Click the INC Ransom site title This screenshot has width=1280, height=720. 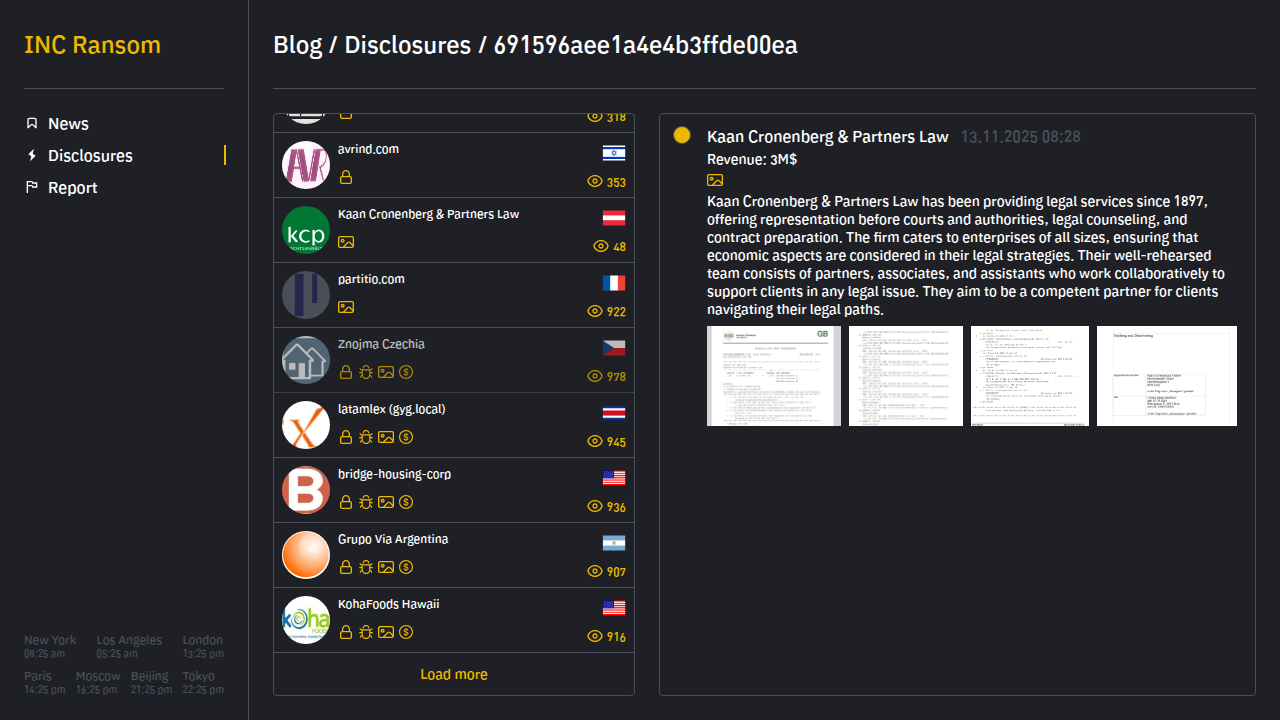[x=92, y=46]
